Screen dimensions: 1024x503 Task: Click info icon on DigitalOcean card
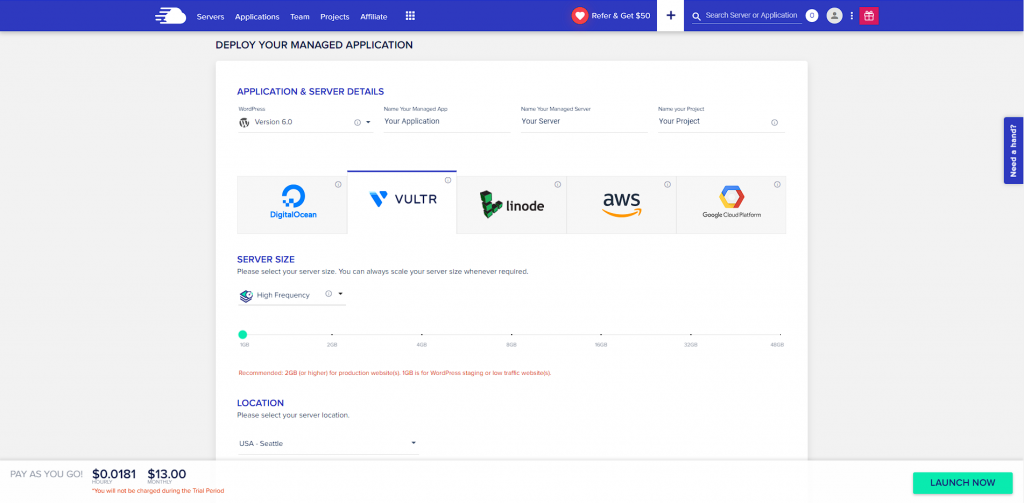338,184
